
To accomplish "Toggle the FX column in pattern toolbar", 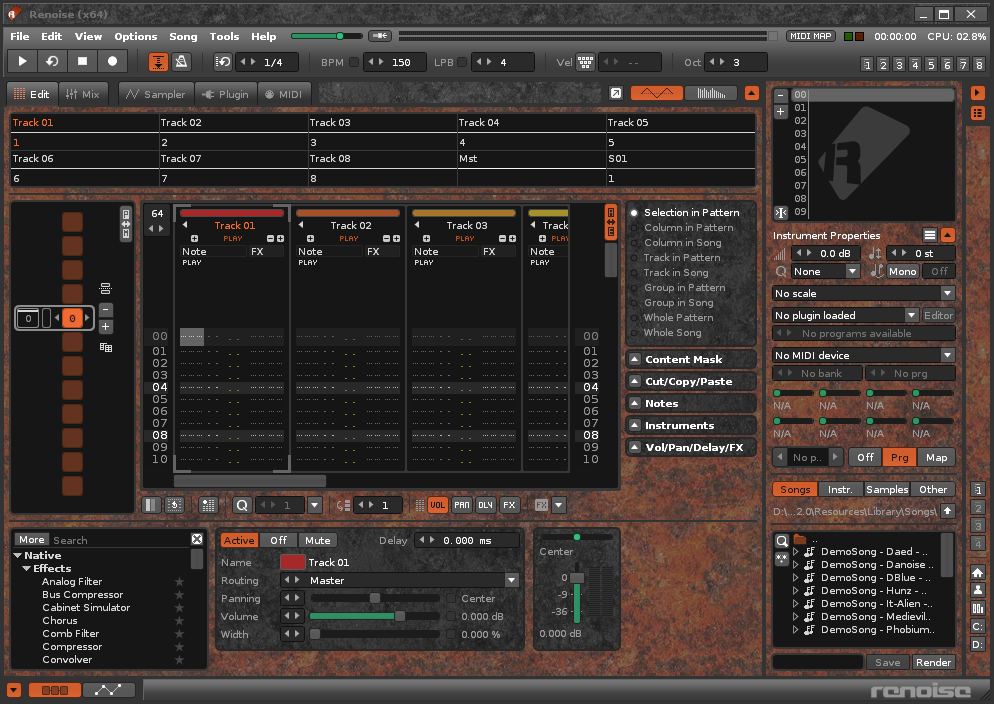I will pos(509,505).
